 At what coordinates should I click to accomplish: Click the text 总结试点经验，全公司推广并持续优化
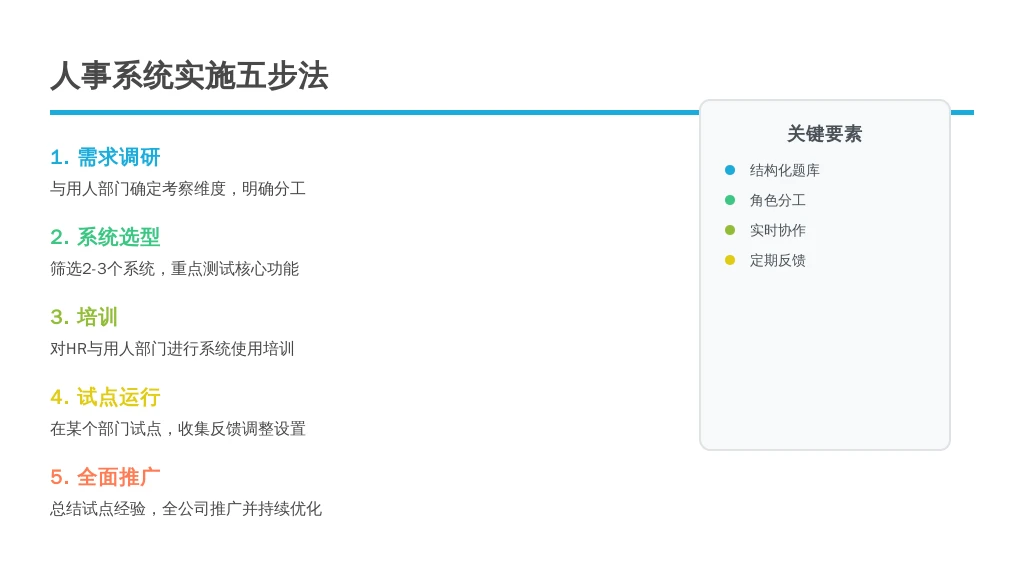(x=186, y=509)
